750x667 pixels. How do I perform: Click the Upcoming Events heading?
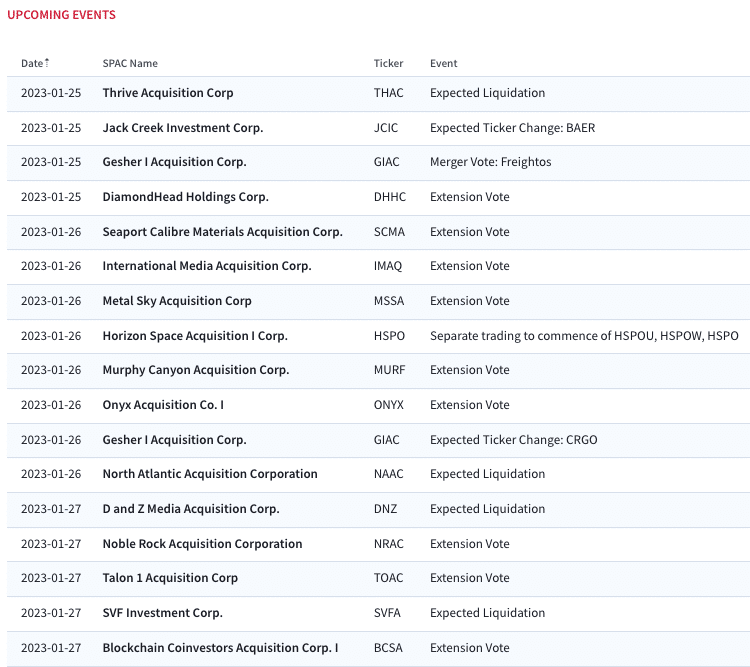(61, 15)
